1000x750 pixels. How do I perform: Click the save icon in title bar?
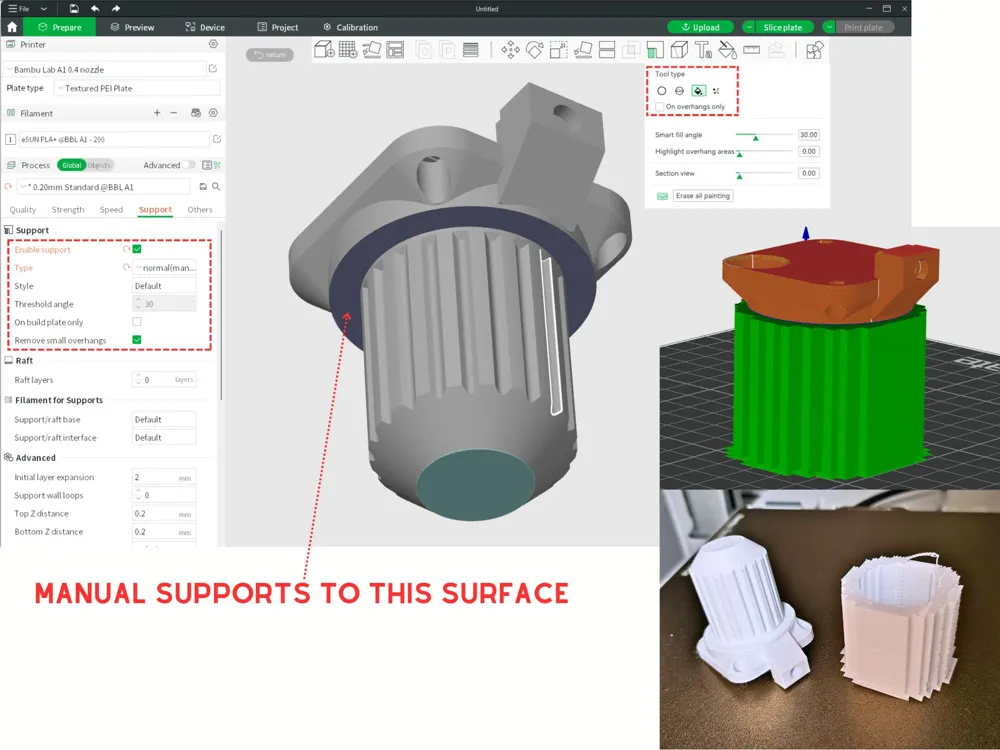click(74, 9)
